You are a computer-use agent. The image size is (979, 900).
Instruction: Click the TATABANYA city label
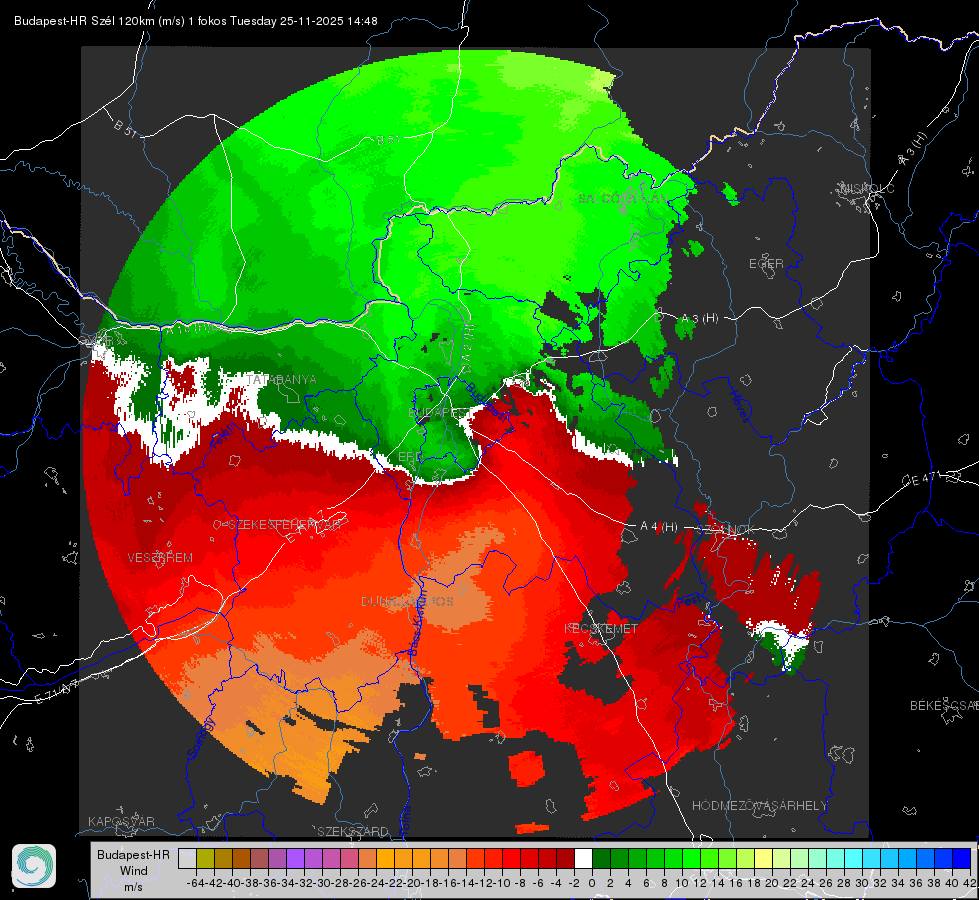coord(281,379)
